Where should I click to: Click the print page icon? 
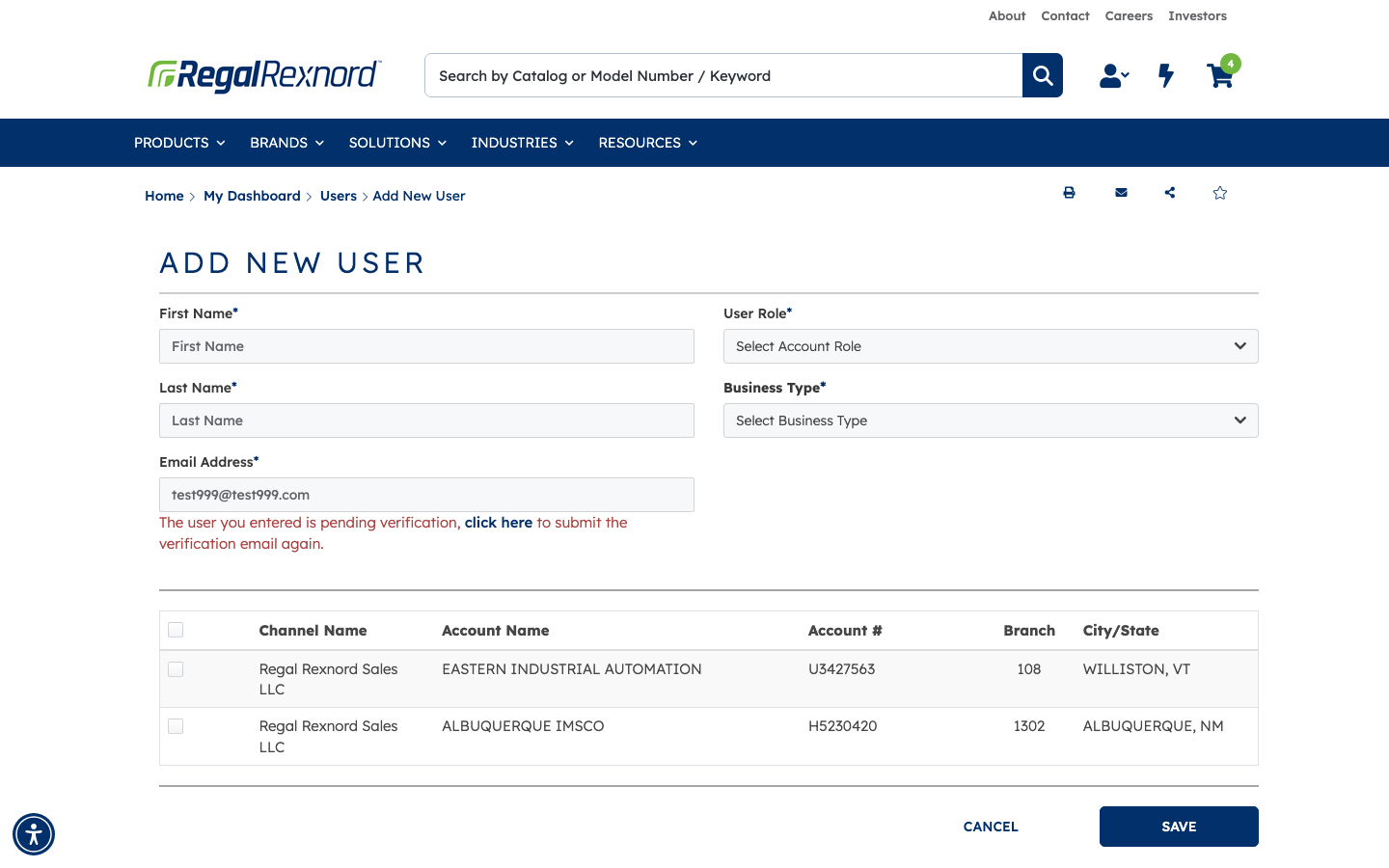(1069, 193)
